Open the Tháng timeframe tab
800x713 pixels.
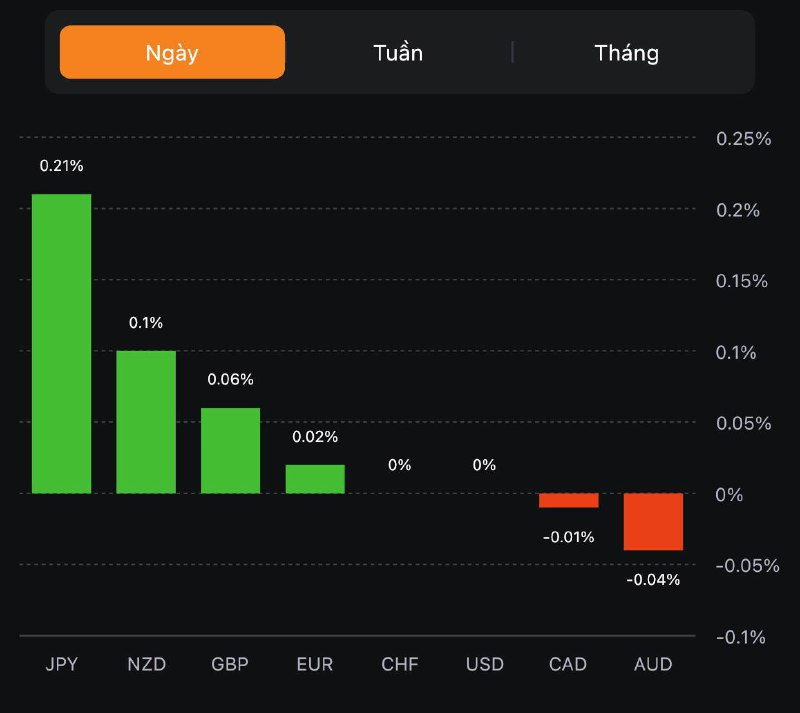(627, 52)
